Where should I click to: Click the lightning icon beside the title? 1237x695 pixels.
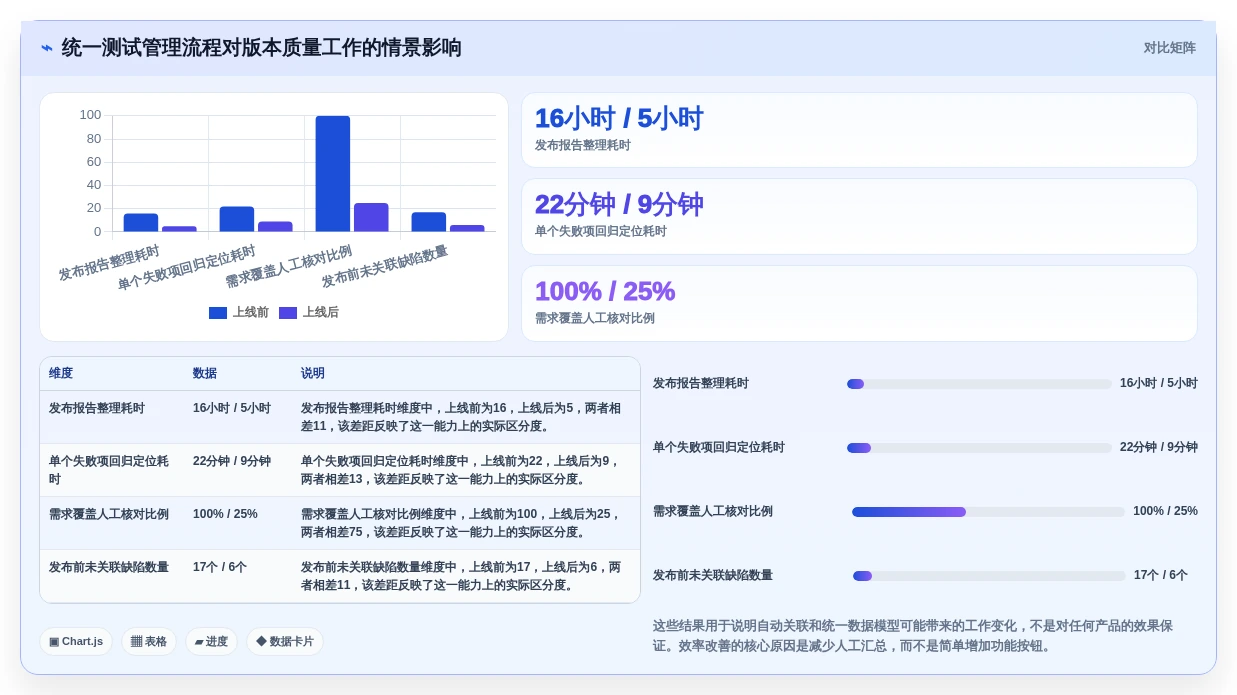(x=47, y=48)
